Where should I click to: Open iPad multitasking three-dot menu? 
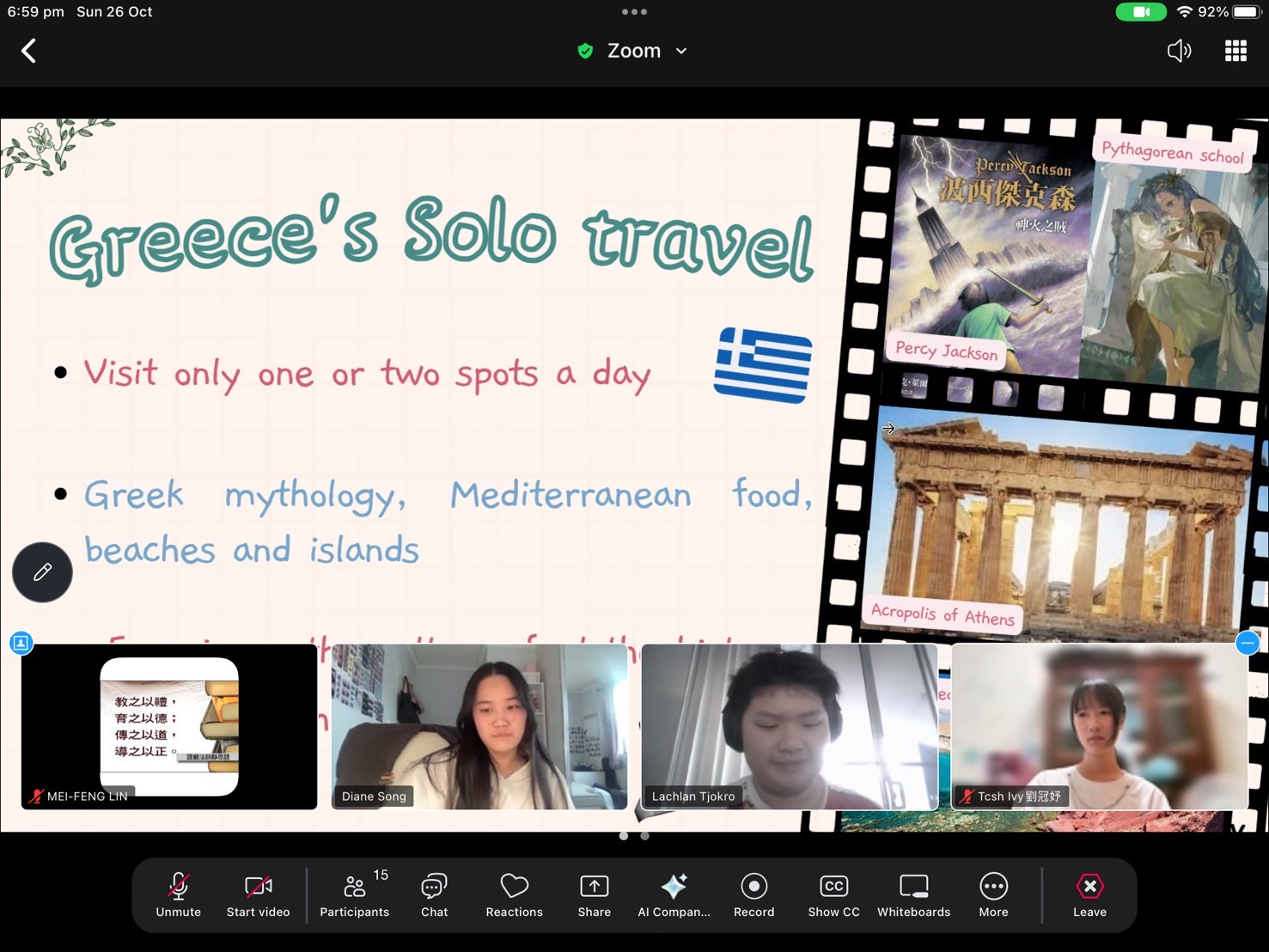pyautogui.click(x=634, y=12)
